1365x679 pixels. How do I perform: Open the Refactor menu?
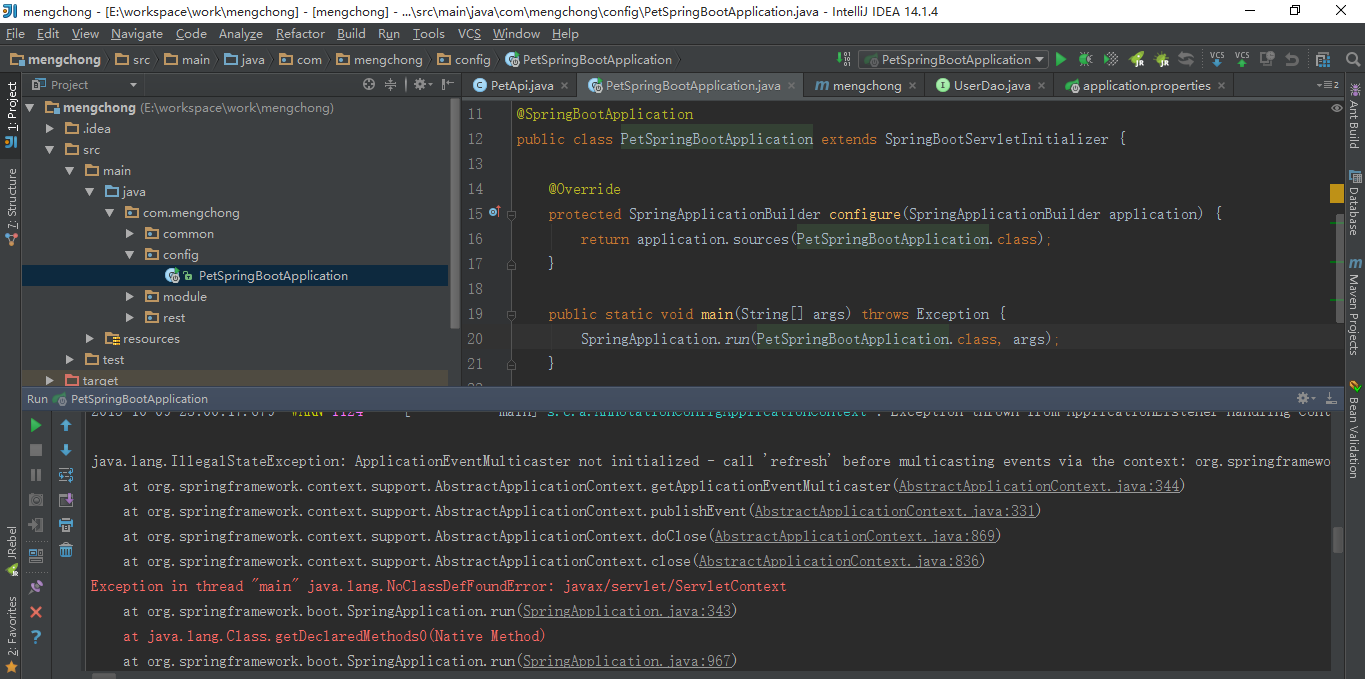pos(300,34)
